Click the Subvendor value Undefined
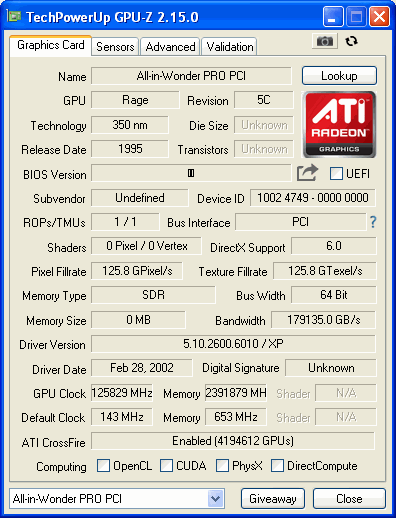Screen dimensions: 396x518 (x=140, y=198)
